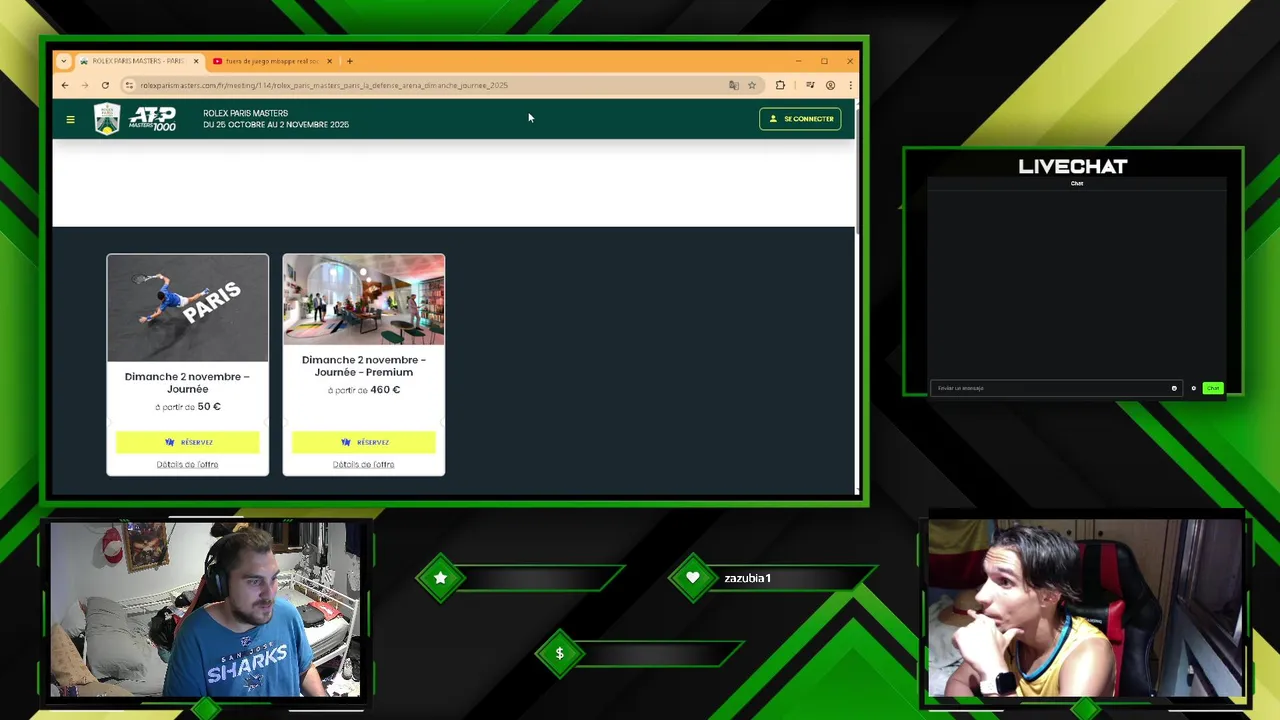Screen dimensions: 1280x720
Task: Close the Rolex Paris Masters tab
Action: [x=196, y=61]
